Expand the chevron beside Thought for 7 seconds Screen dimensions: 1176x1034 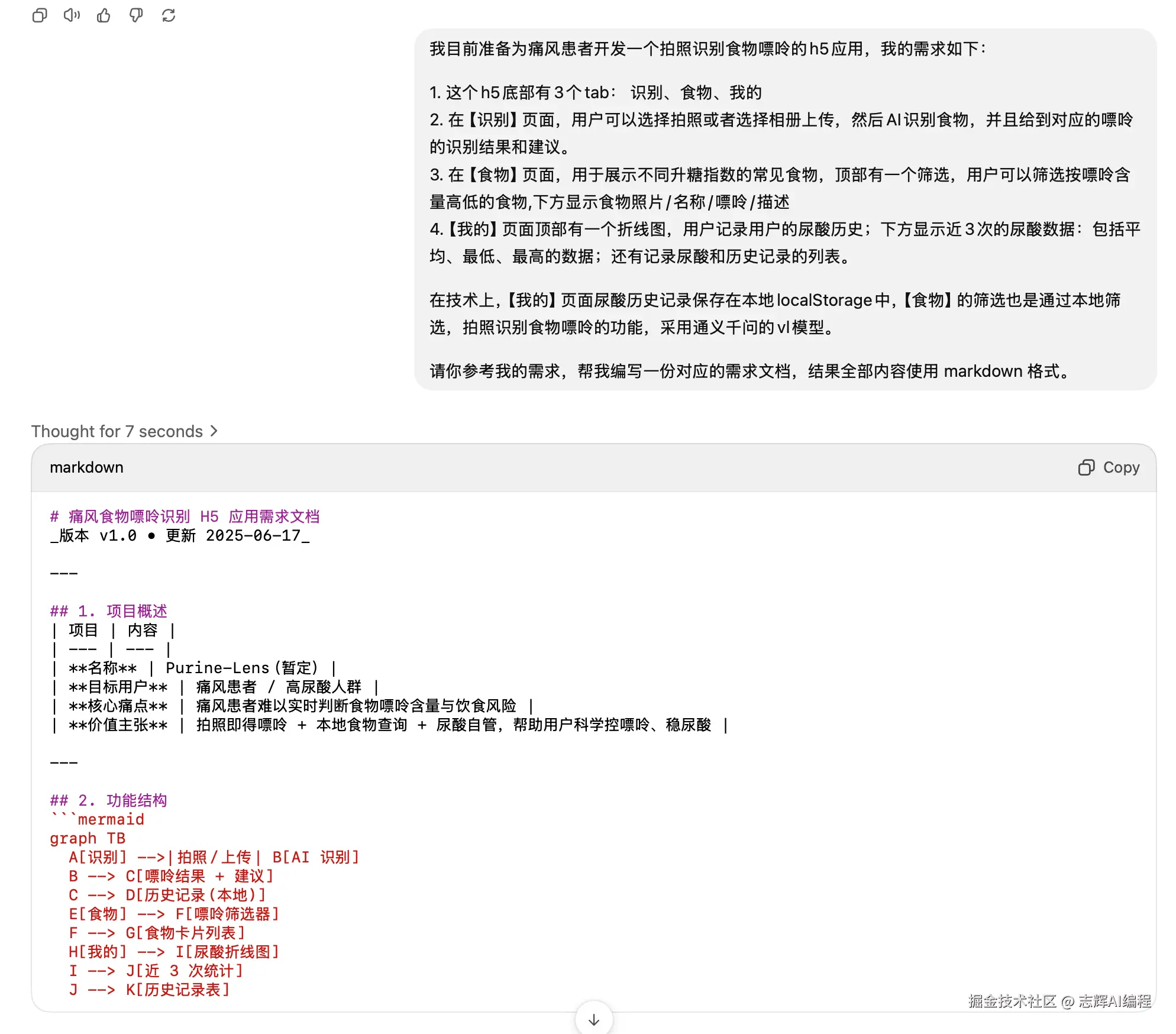(214, 431)
